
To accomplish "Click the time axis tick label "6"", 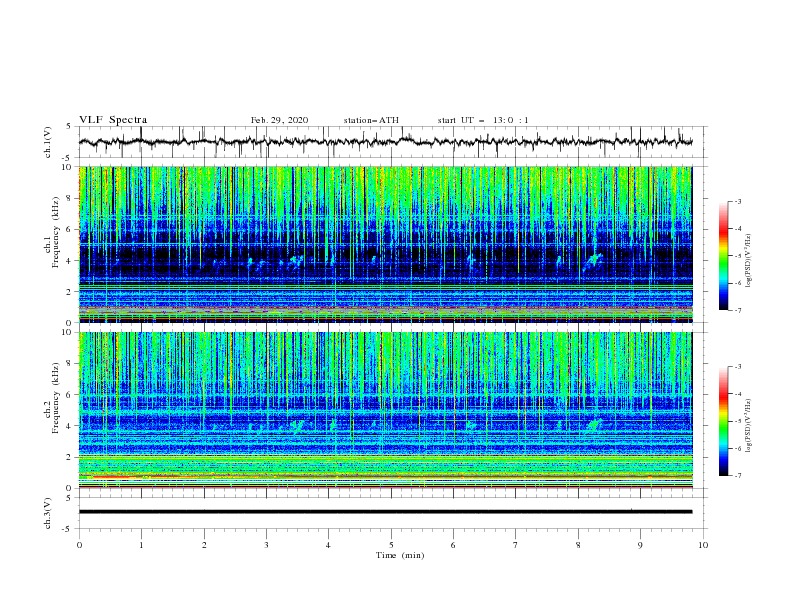I will 454,545.
